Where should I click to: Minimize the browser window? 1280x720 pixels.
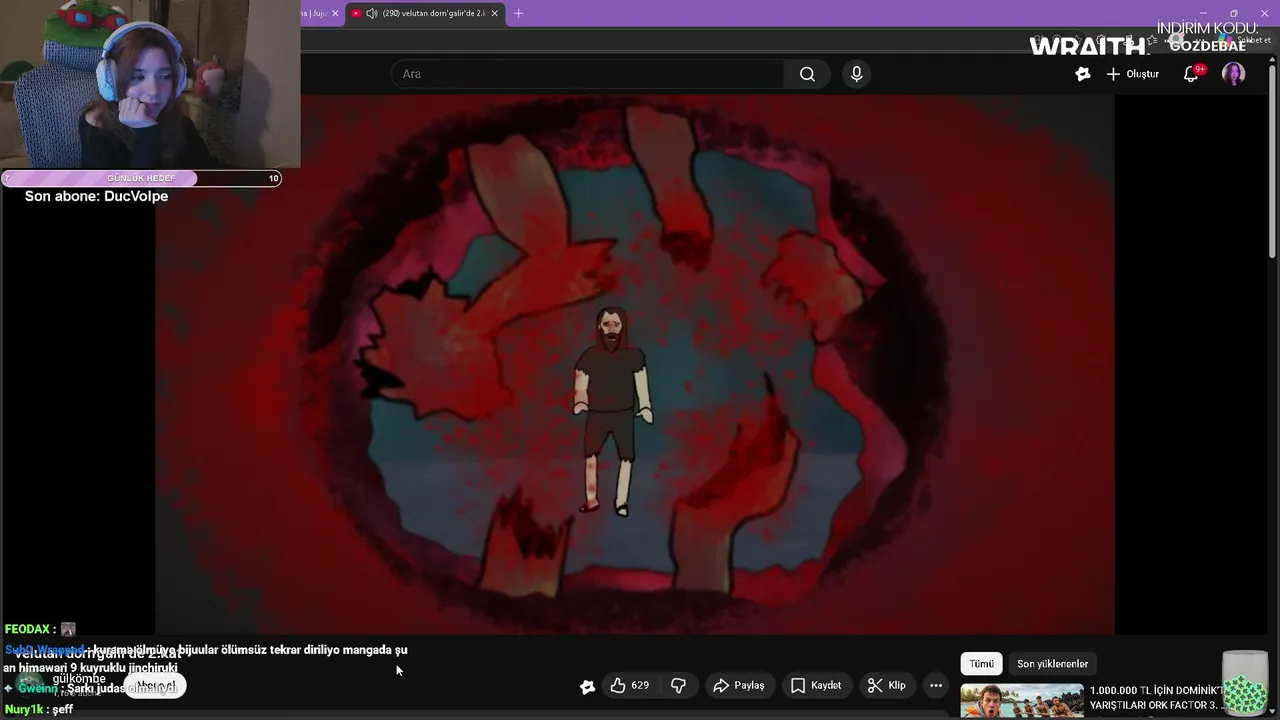pos(1205,13)
